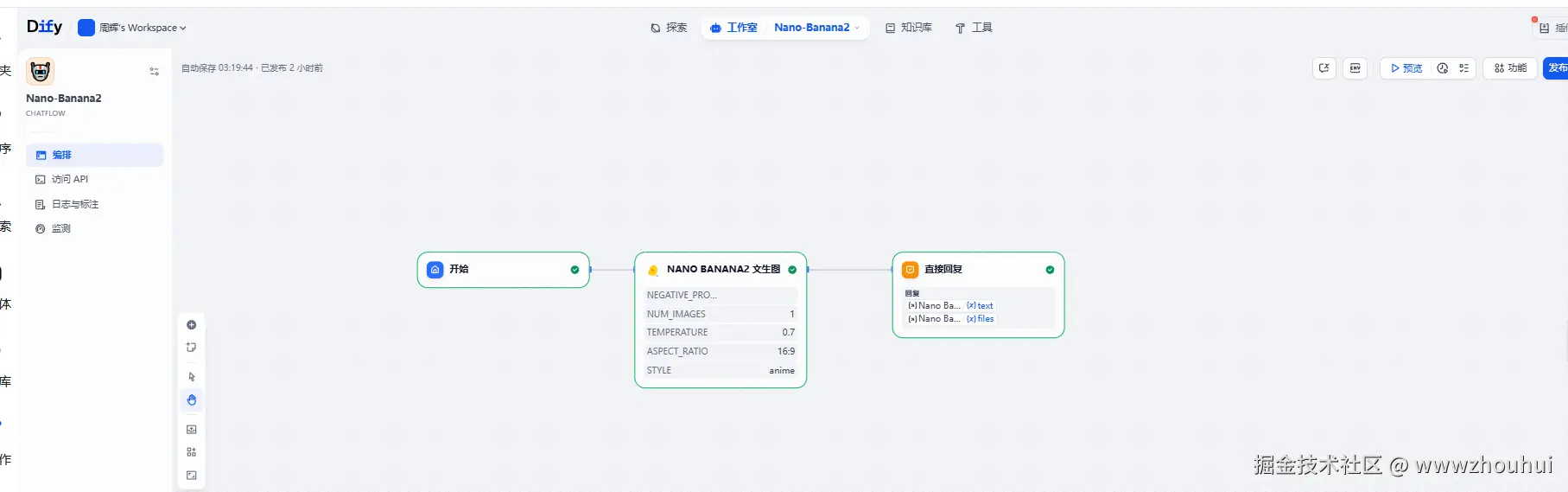Image resolution: width=1568 pixels, height=492 pixels.
Task: Open the run history clock icon
Action: [1443, 68]
